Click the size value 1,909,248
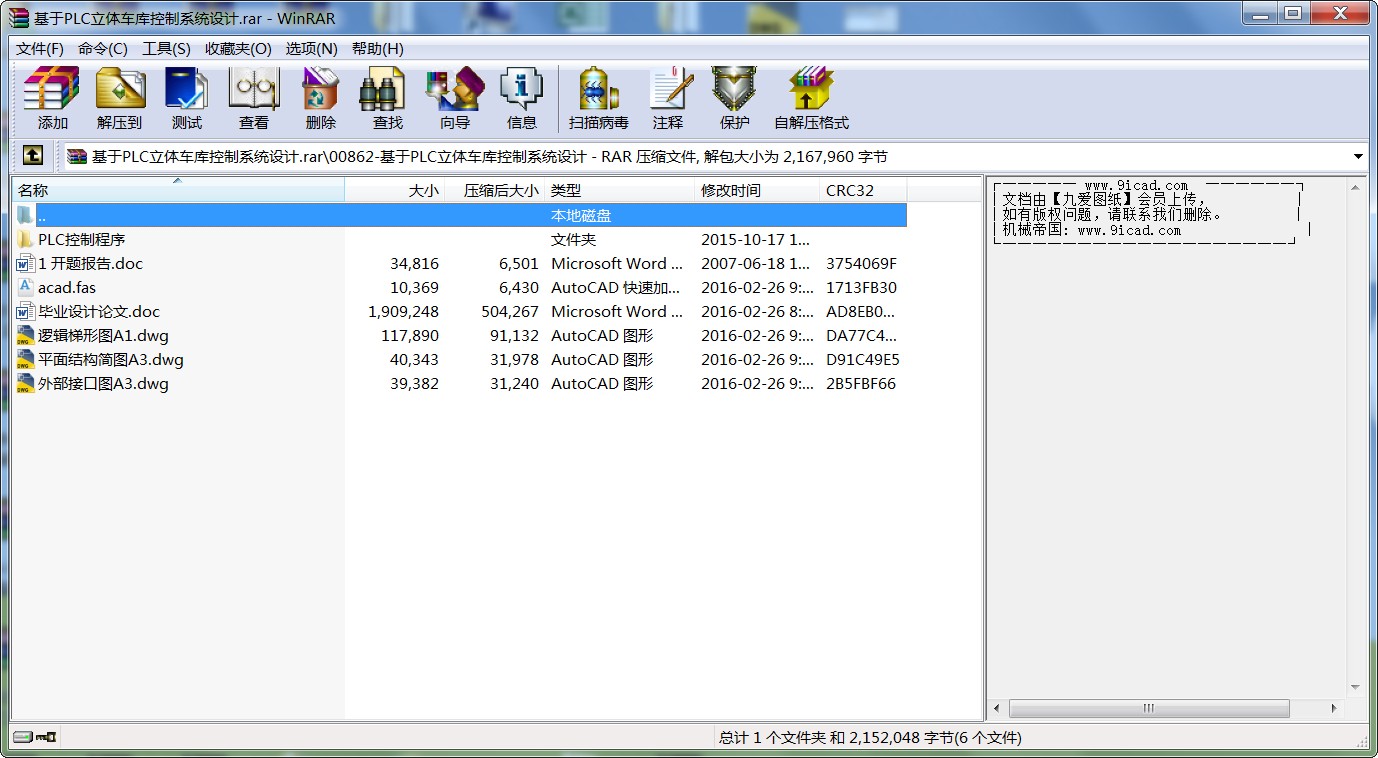The image size is (1378, 758). point(403,311)
